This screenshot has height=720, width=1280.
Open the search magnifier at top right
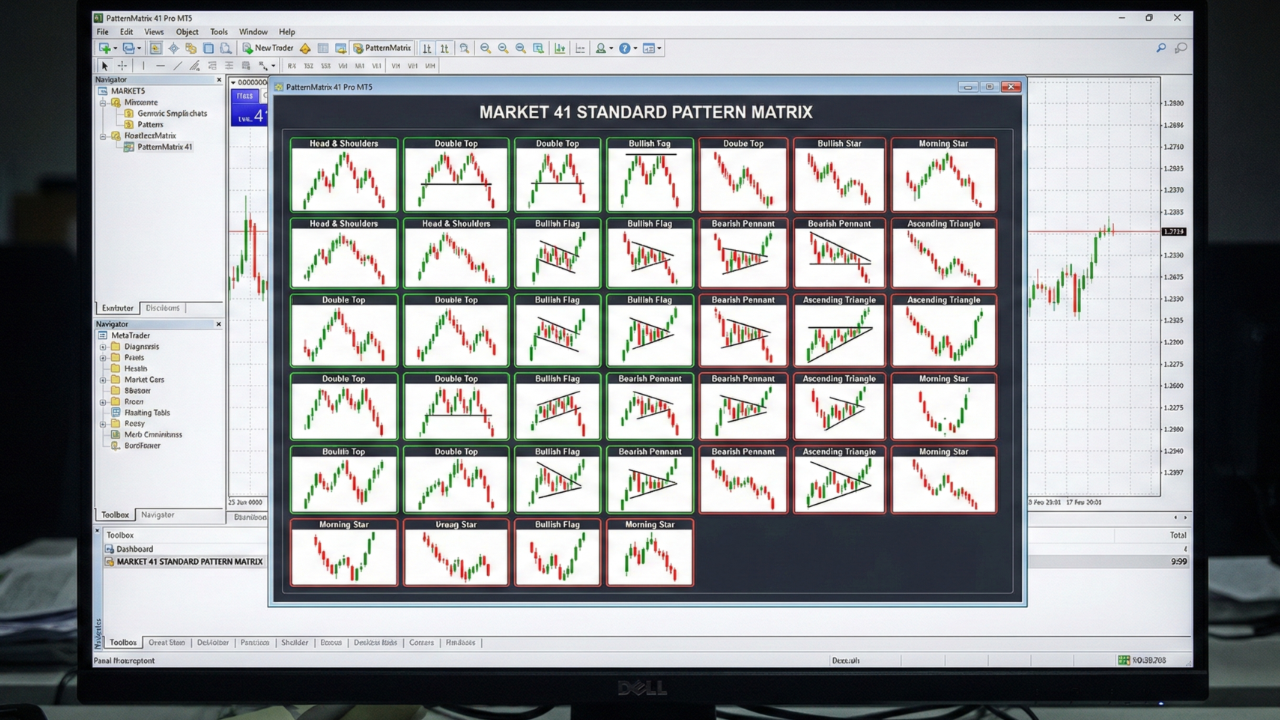tap(1161, 48)
